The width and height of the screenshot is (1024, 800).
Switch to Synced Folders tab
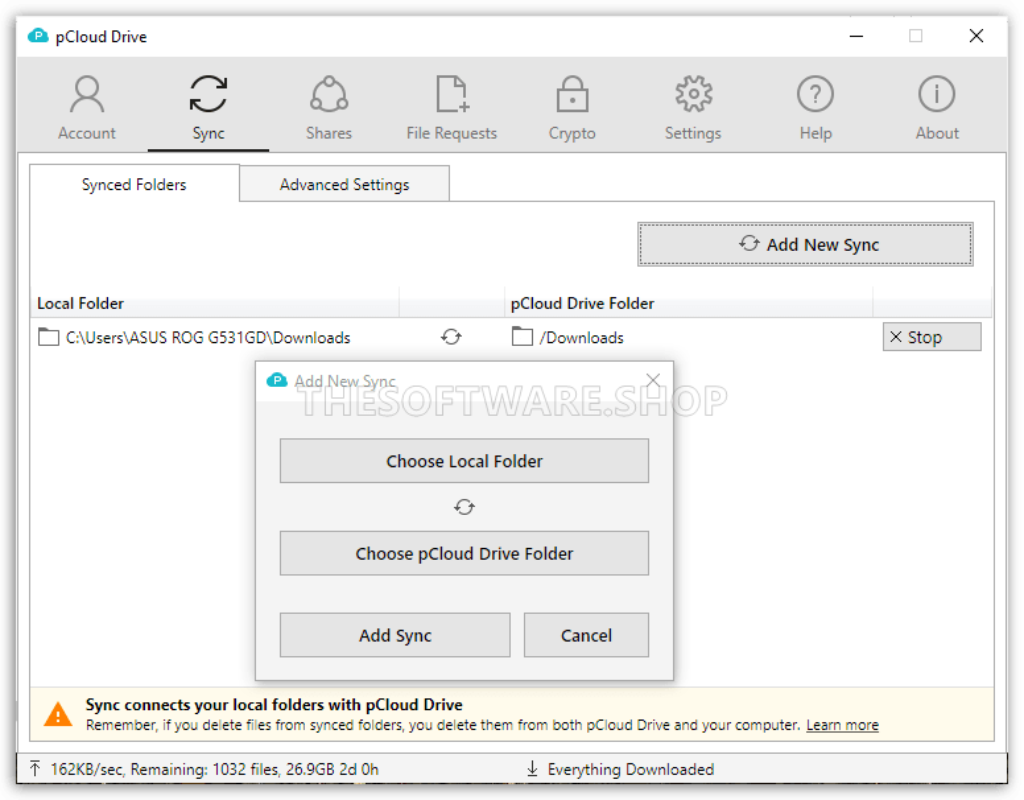coord(135,184)
